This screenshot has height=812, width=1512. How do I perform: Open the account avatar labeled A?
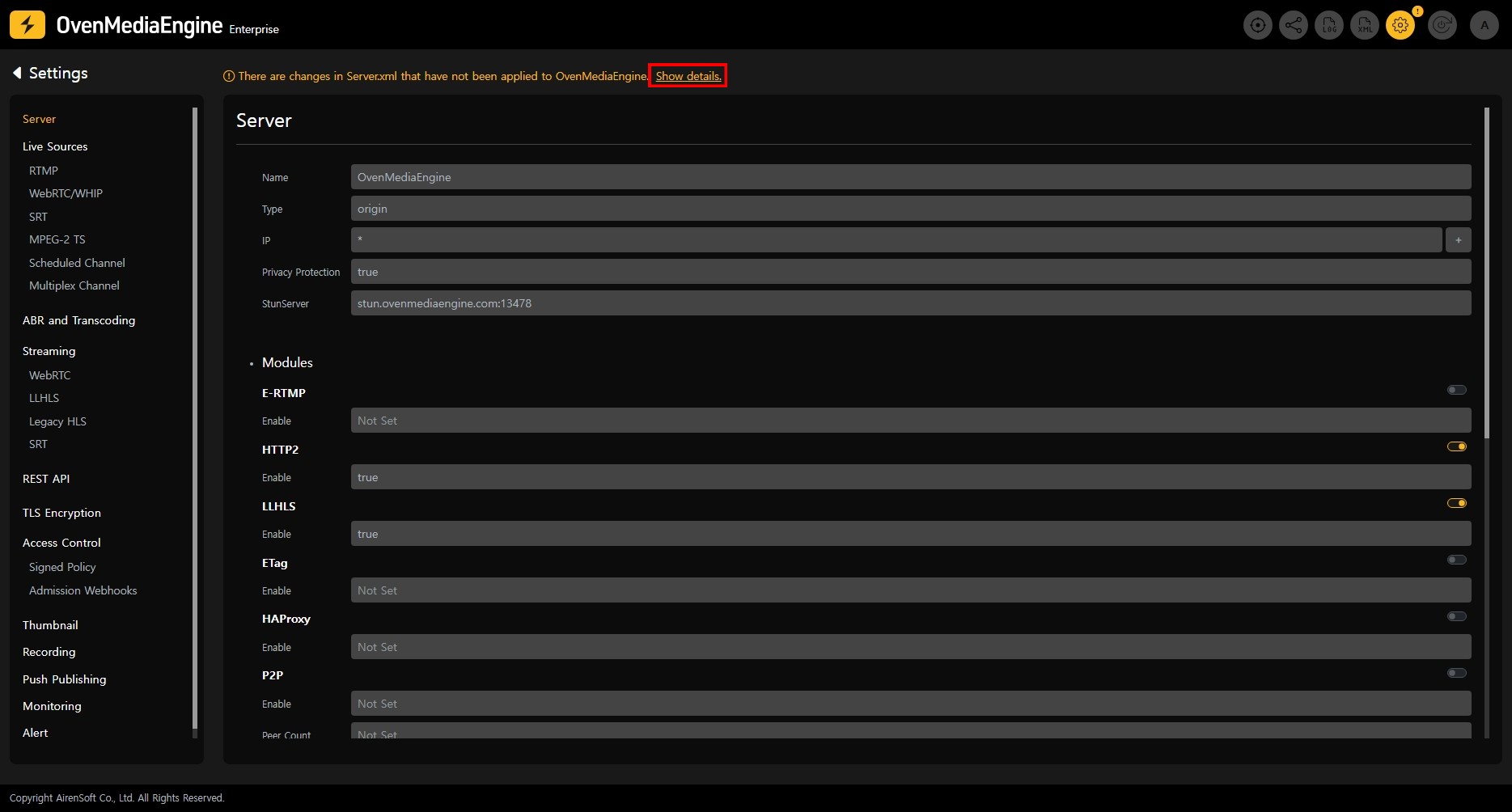[x=1484, y=26]
